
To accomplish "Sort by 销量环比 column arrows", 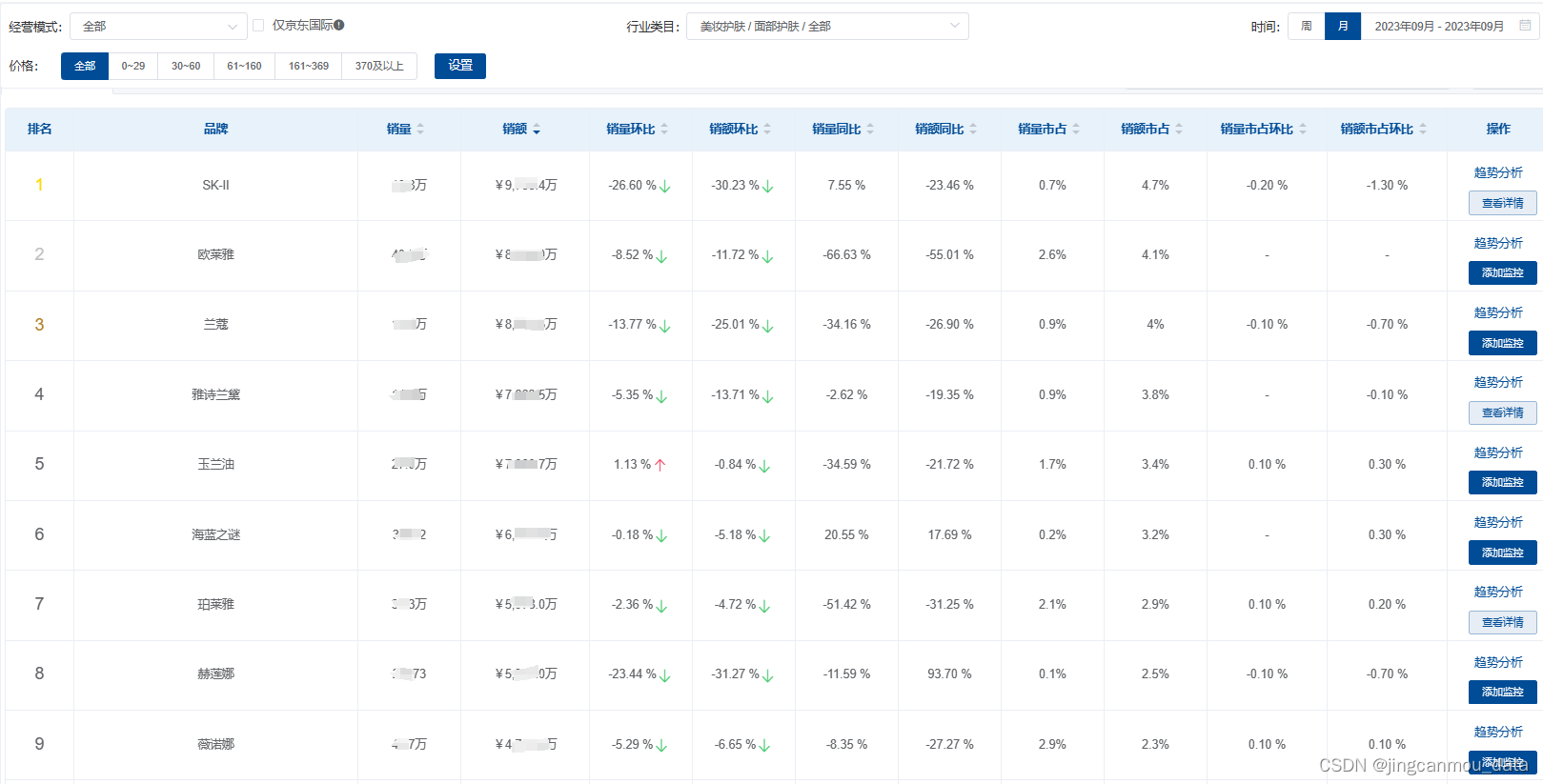I will [x=664, y=129].
